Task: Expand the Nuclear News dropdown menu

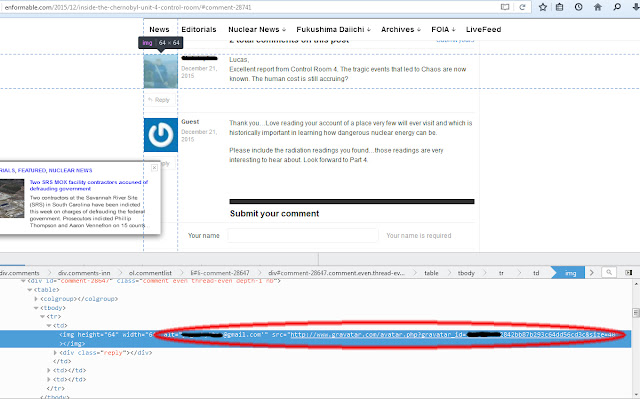Action: tap(257, 29)
